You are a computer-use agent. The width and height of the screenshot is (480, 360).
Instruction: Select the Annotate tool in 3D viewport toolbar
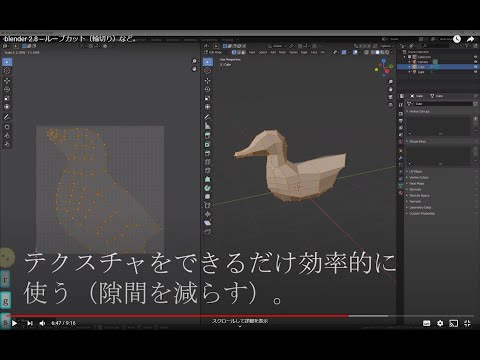[x=207, y=117]
